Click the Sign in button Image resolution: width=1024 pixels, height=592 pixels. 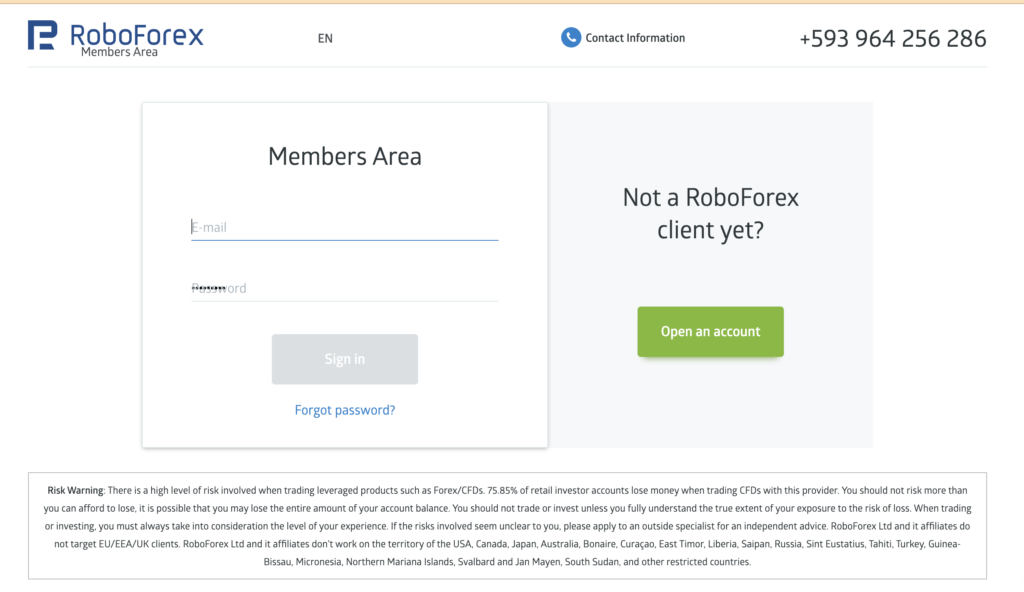pos(345,359)
